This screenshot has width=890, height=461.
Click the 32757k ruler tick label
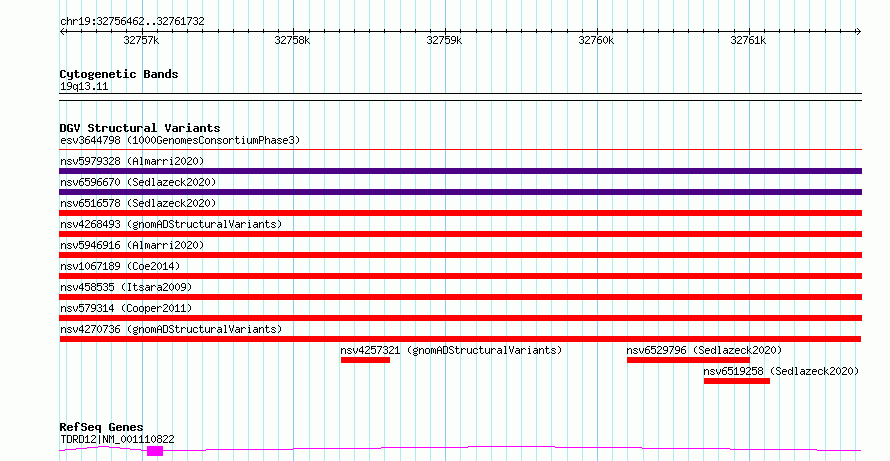141,40
